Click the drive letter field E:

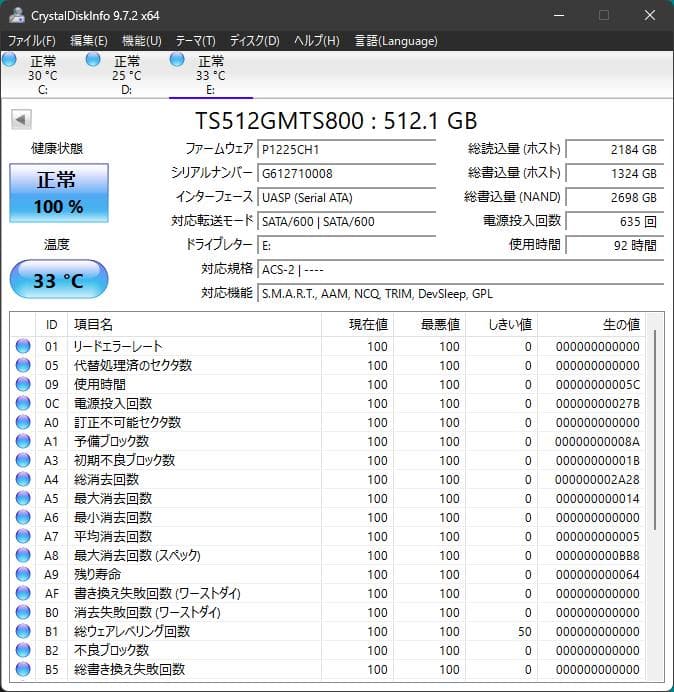[347, 245]
